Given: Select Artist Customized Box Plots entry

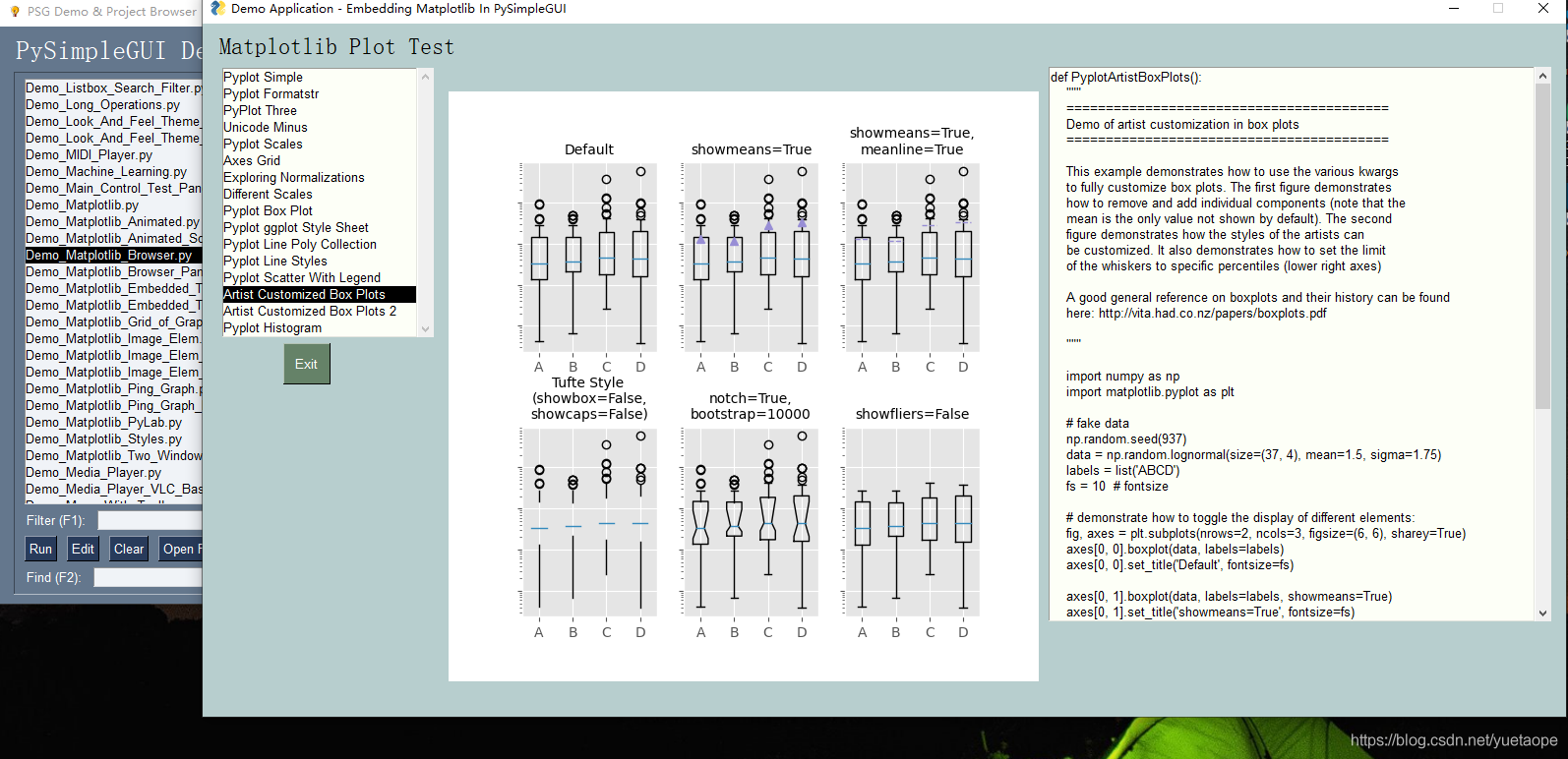Looking at the screenshot, I should pos(320,294).
